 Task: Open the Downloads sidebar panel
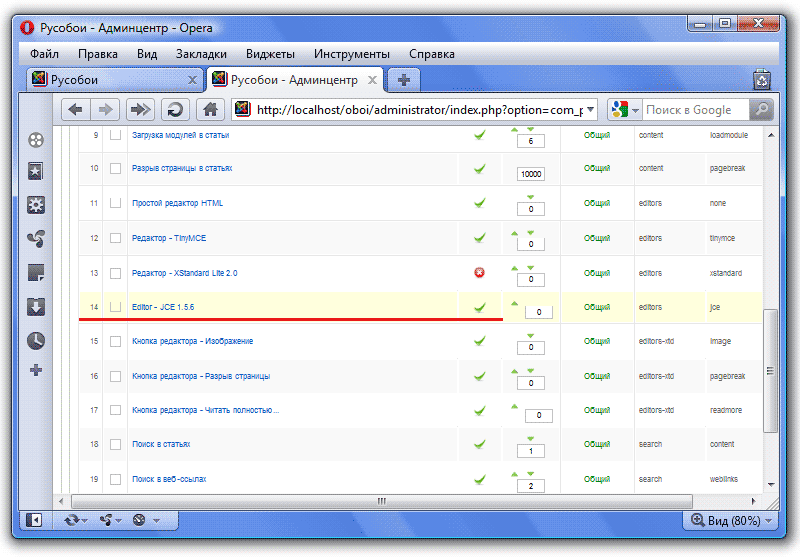pyautogui.click(x=36, y=307)
